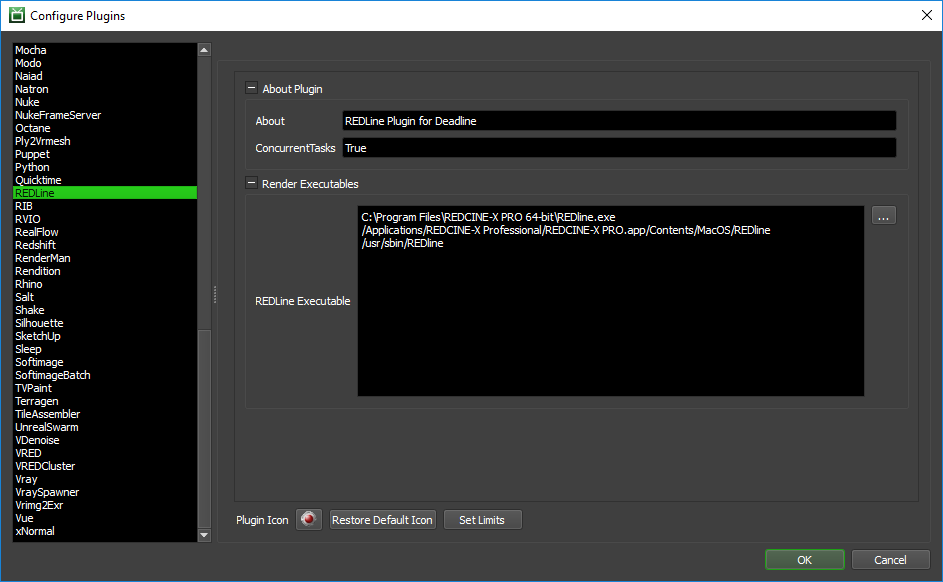Select RenderMan in the plugin list

[105, 258]
